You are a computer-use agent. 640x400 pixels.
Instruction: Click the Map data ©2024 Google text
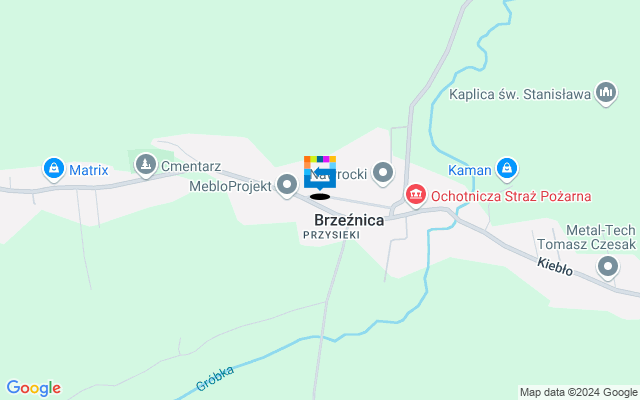tap(578, 392)
